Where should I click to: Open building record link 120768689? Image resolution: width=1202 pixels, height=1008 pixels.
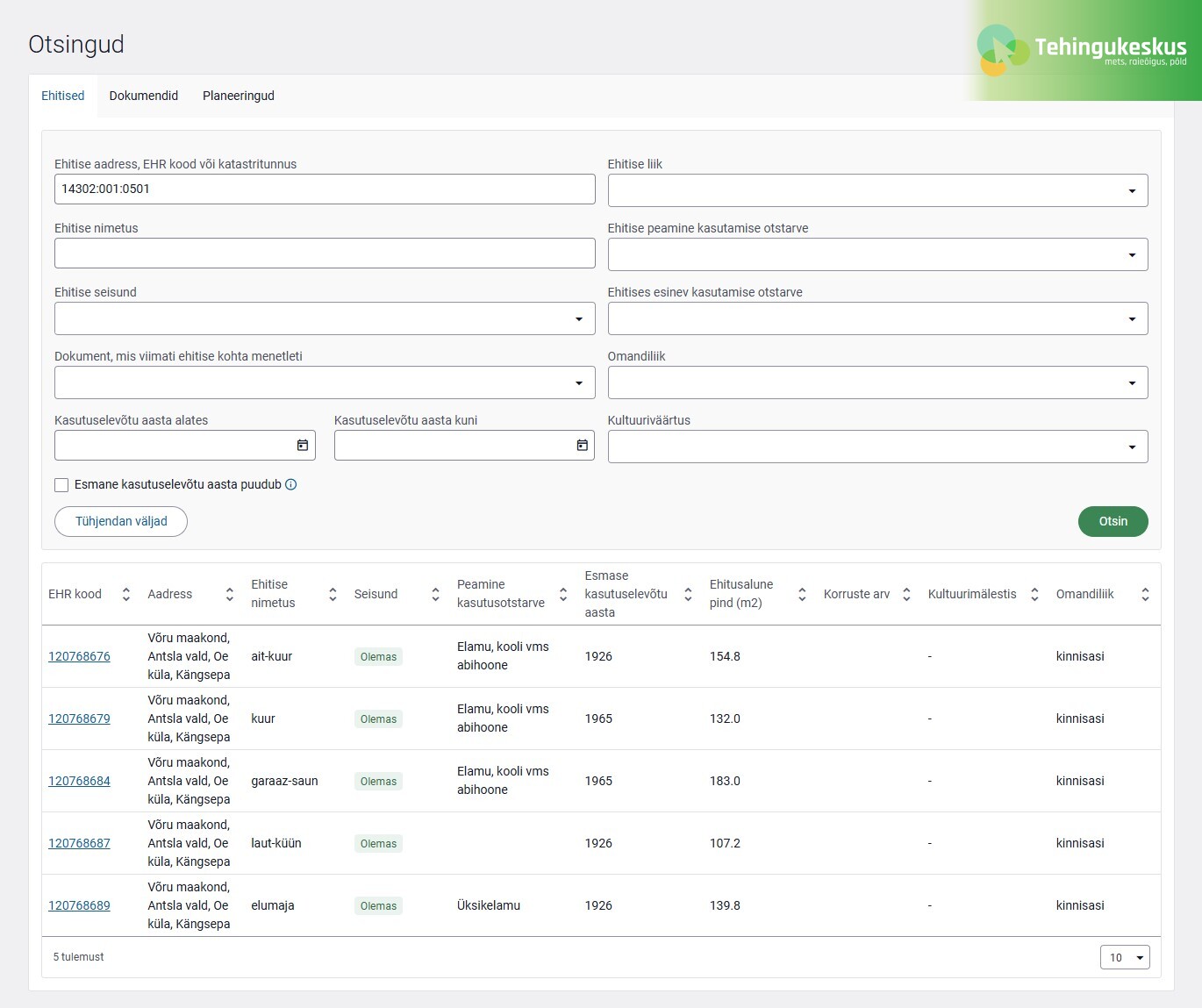point(79,905)
